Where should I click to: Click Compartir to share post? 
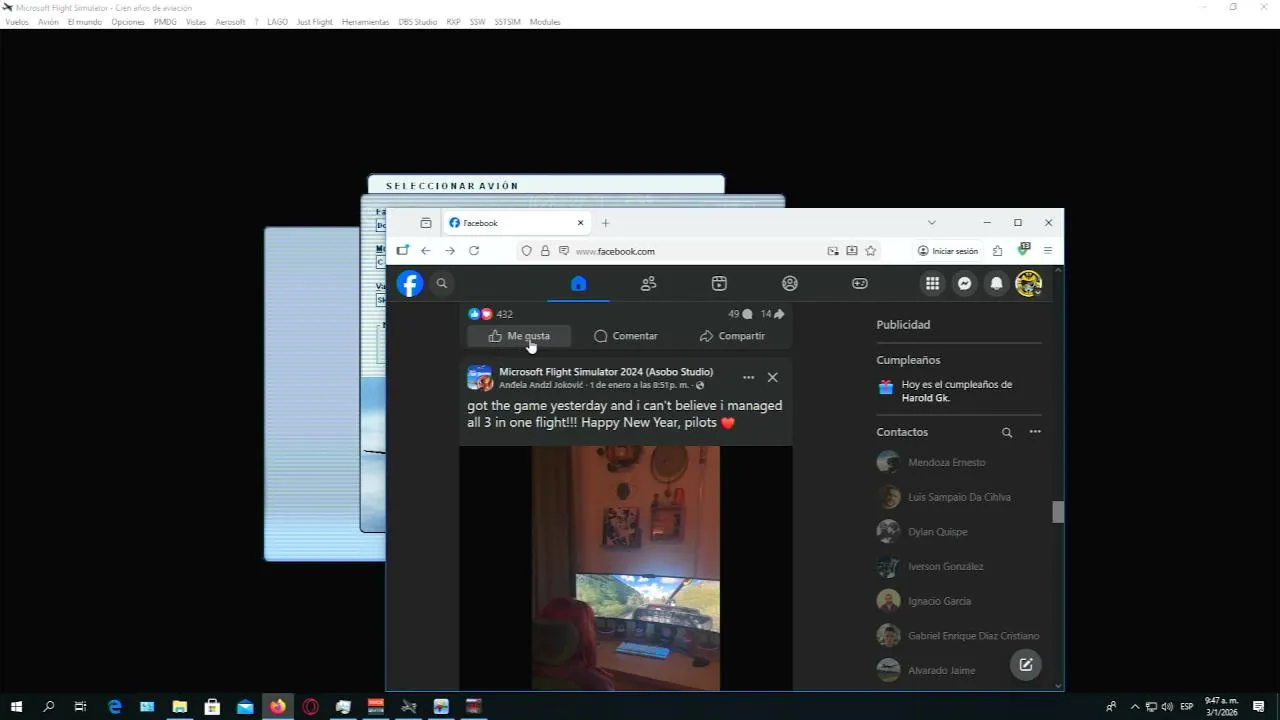point(733,336)
